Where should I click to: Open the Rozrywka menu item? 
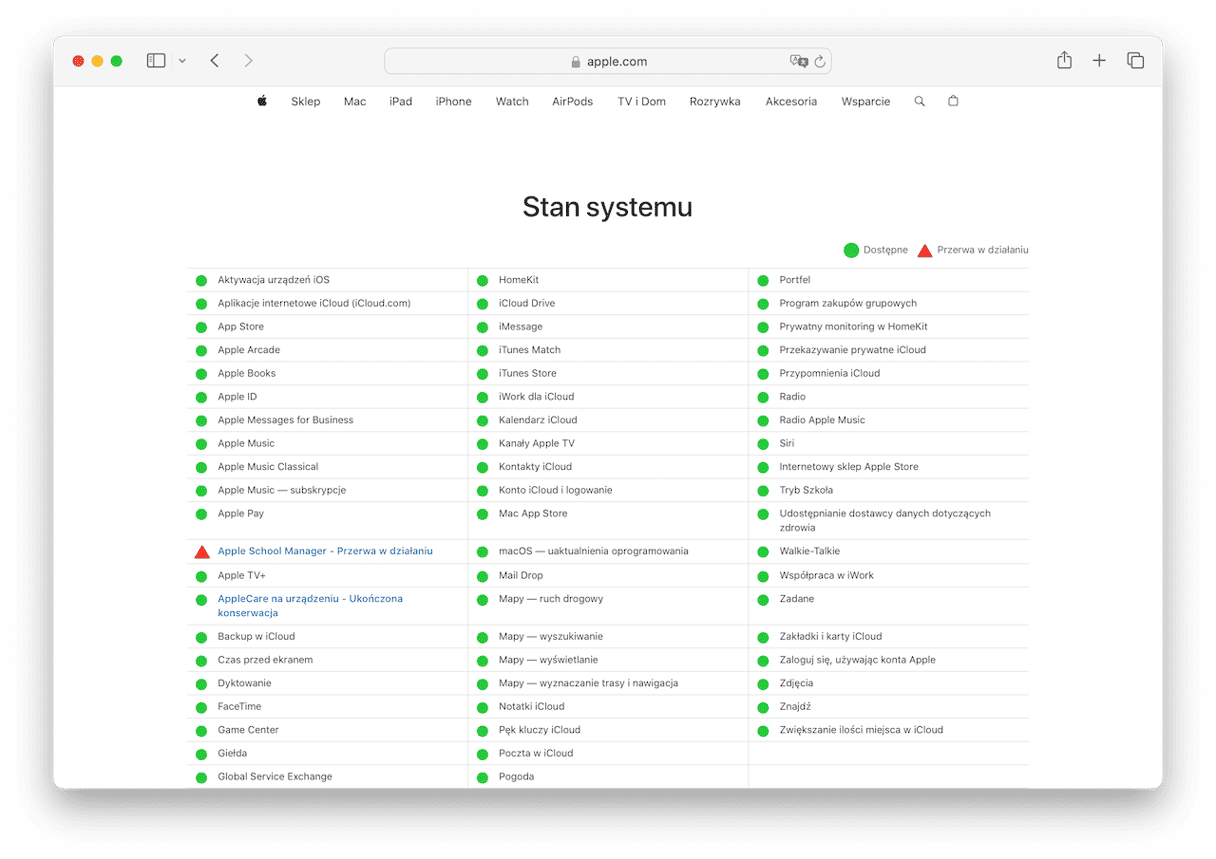715,101
